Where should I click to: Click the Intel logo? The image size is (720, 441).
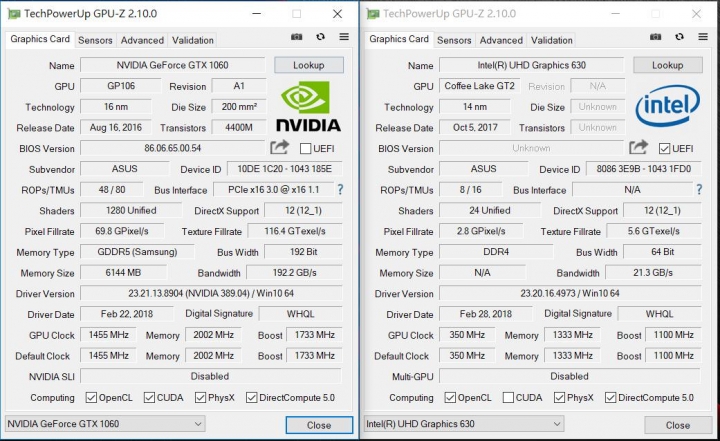click(x=668, y=106)
